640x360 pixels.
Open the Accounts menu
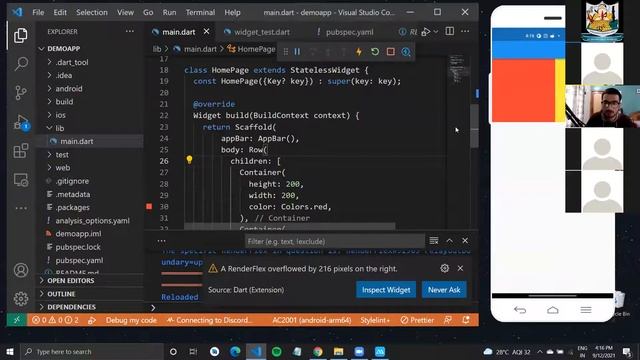click(20, 270)
